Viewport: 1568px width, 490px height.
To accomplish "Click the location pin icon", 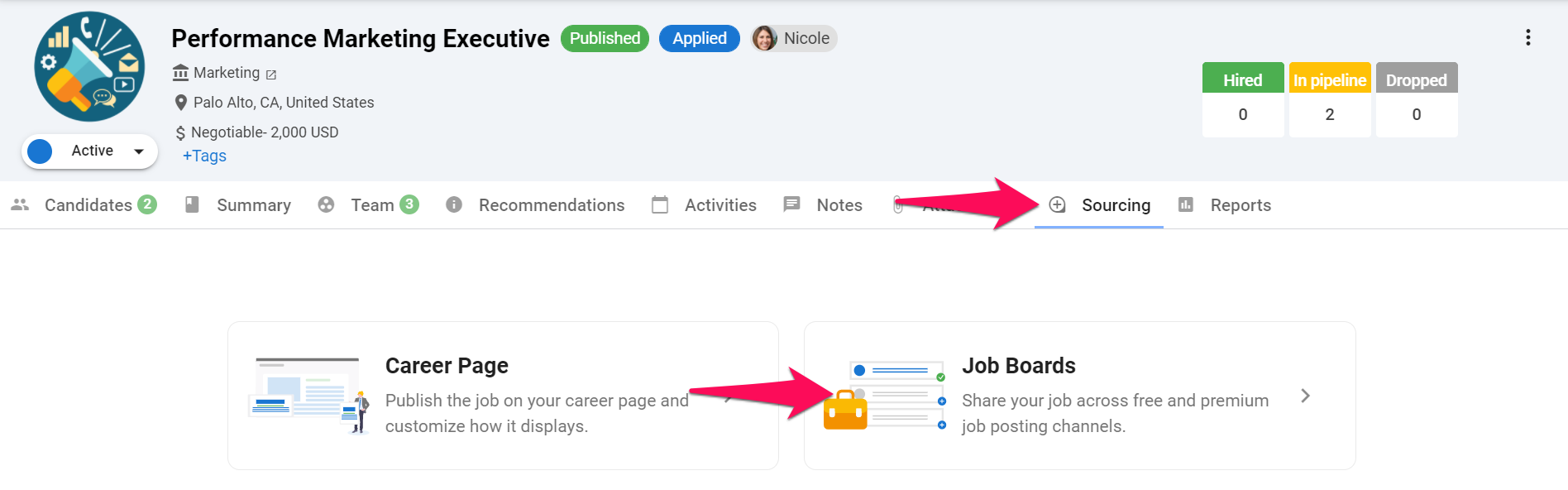I will [x=181, y=103].
